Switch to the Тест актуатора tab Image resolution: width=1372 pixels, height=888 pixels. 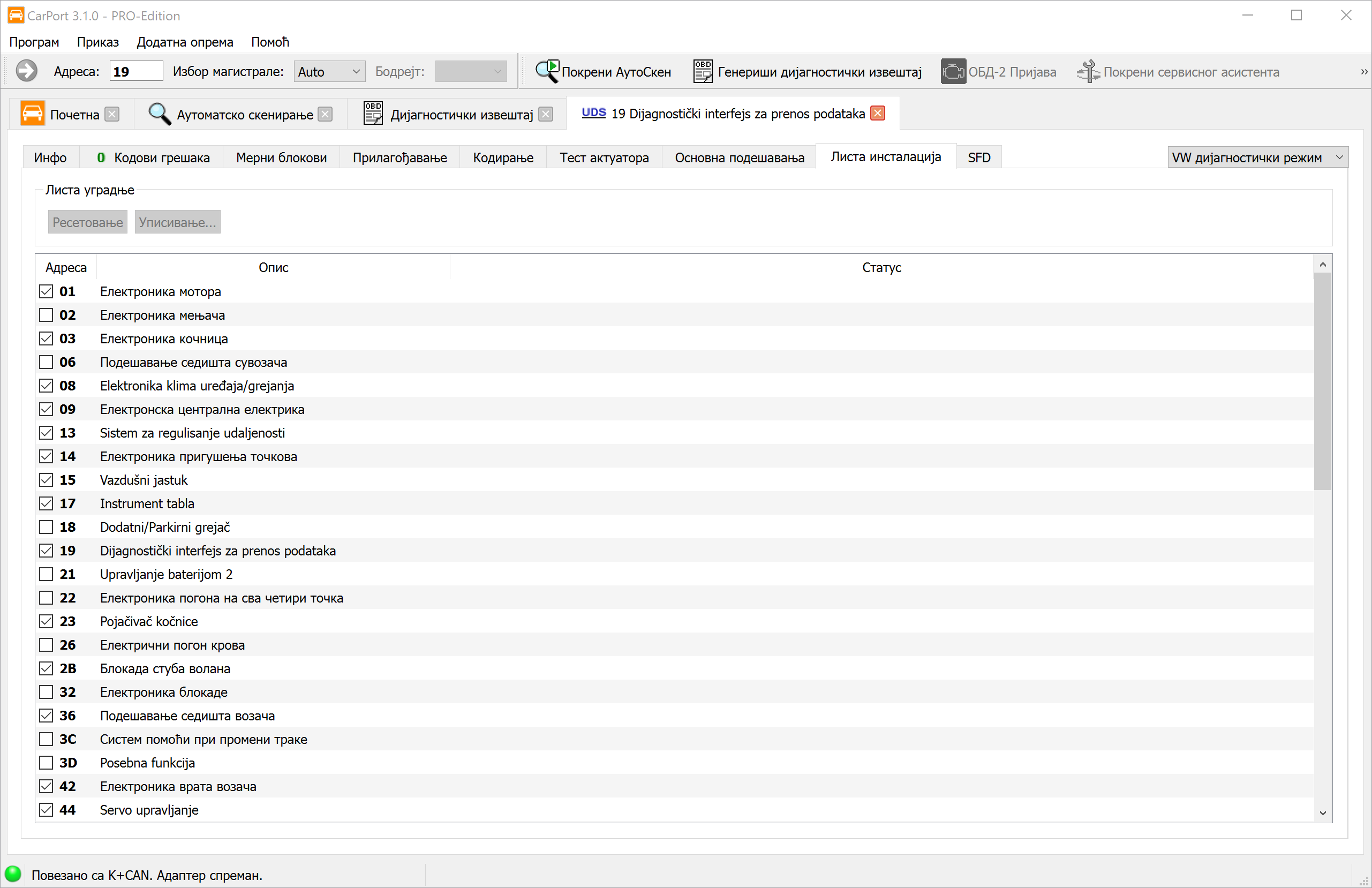(x=604, y=157)
